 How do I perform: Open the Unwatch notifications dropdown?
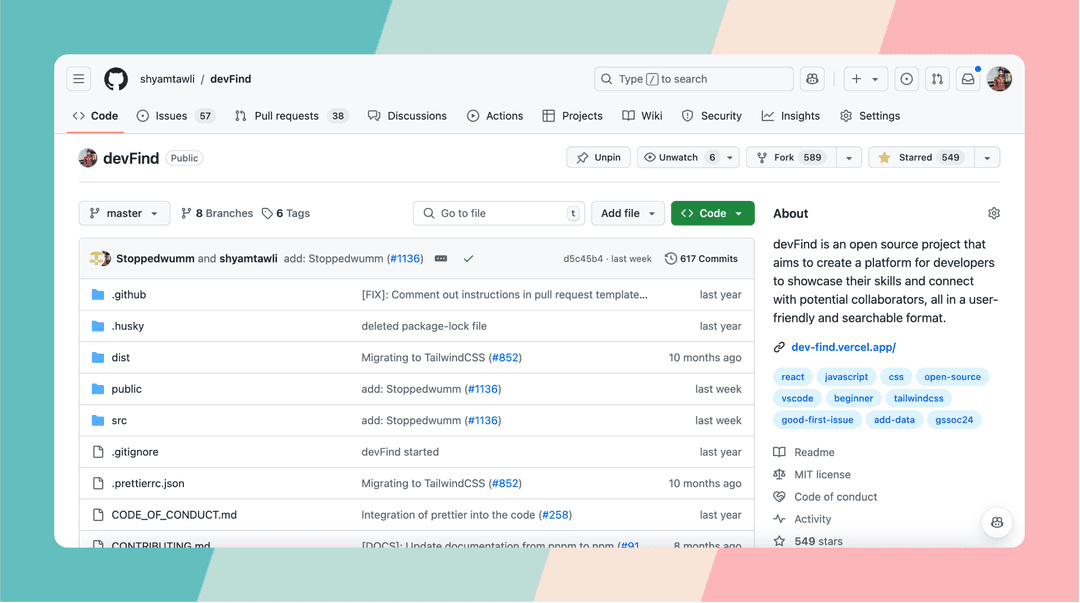coord(688,158)
